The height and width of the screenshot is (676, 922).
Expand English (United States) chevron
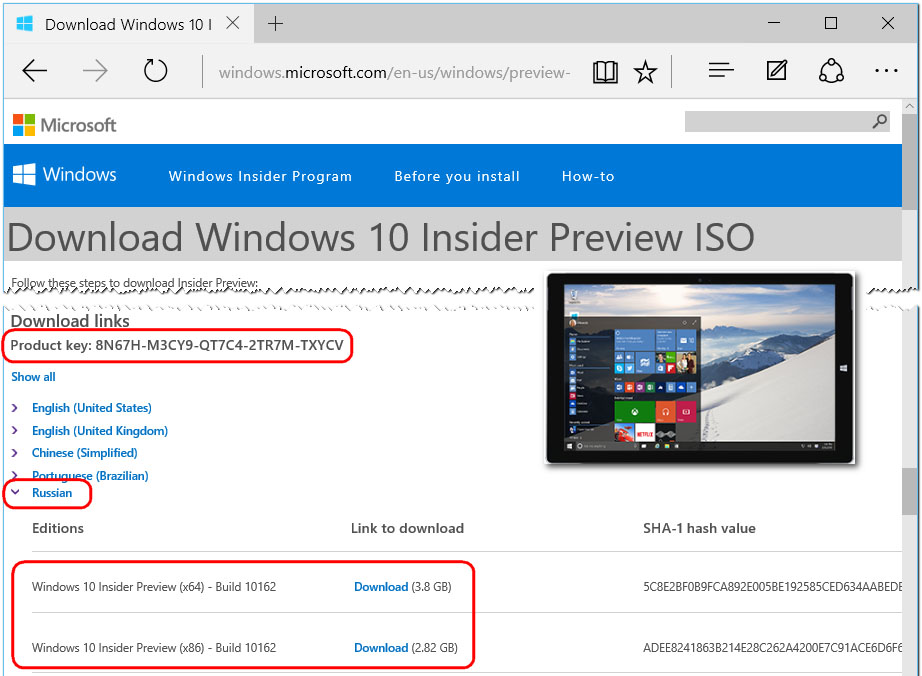pyautogui.click(x=15, y=407)
